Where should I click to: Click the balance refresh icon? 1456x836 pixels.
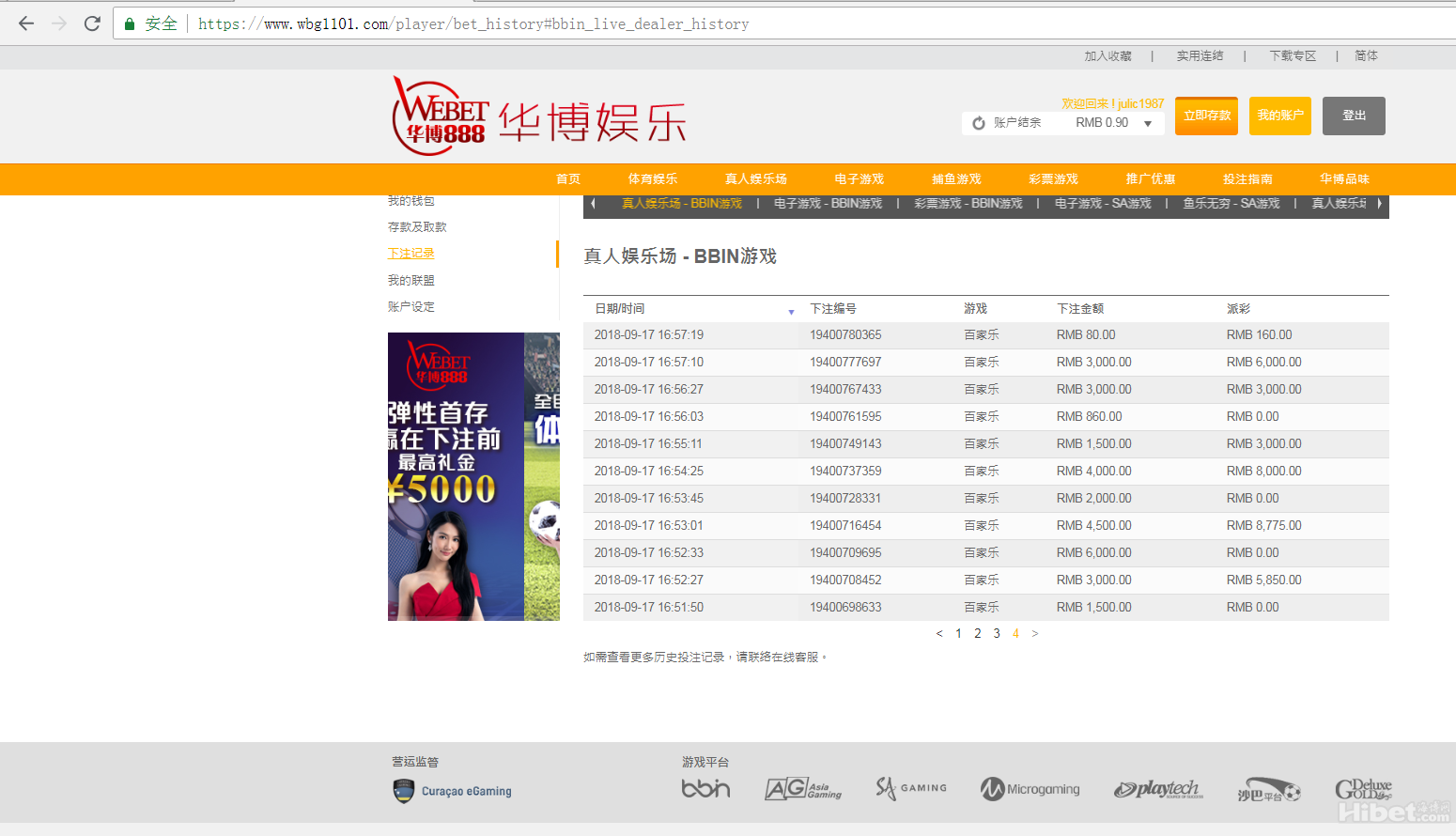[x=979, y=123]
